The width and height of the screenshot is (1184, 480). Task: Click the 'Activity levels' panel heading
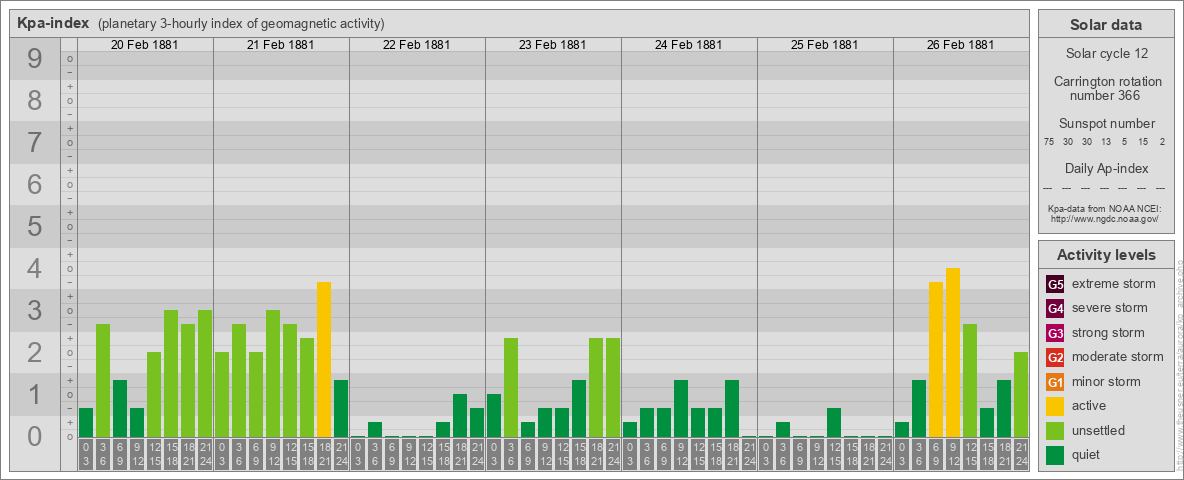click(x=1106, y=255)
